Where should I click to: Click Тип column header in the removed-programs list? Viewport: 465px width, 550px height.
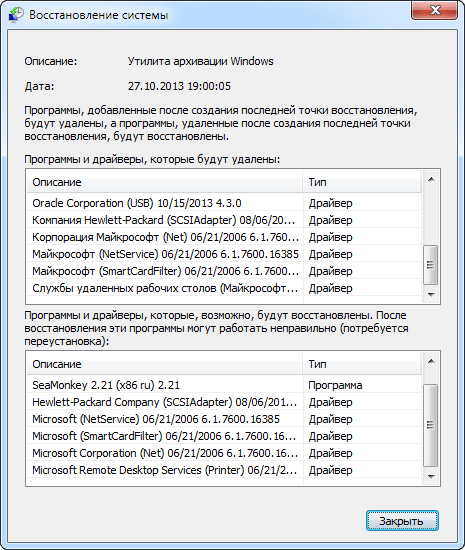(362, 182)
